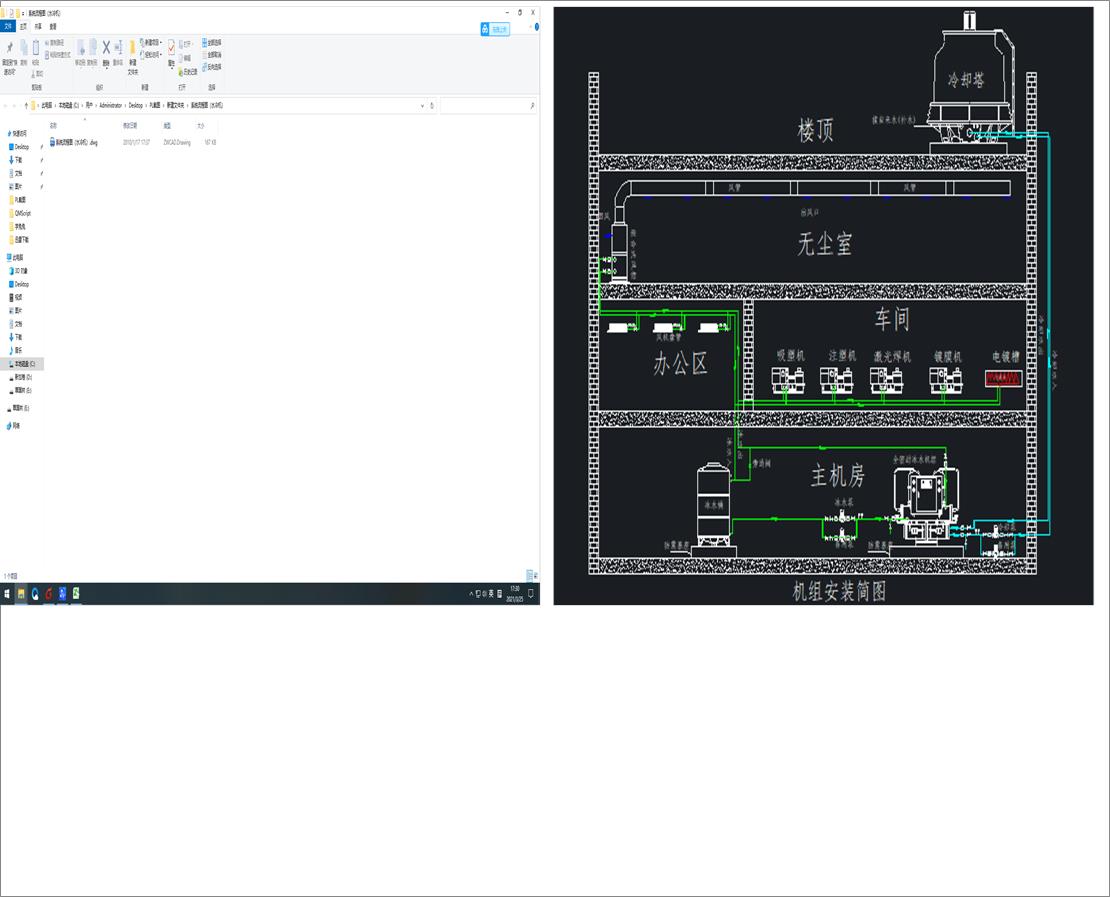
Task: Switch to the Home ribbon tab
Action: point(23,27)
